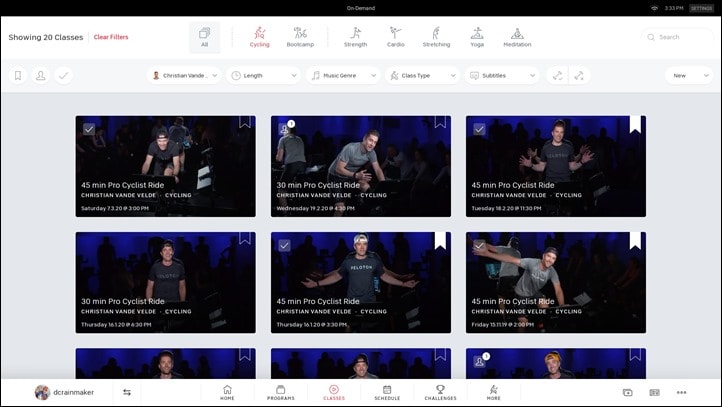This screenshot has height=407, width=722.
Task: Select the Yoga category icon
Action: click(x=477, y=37)
